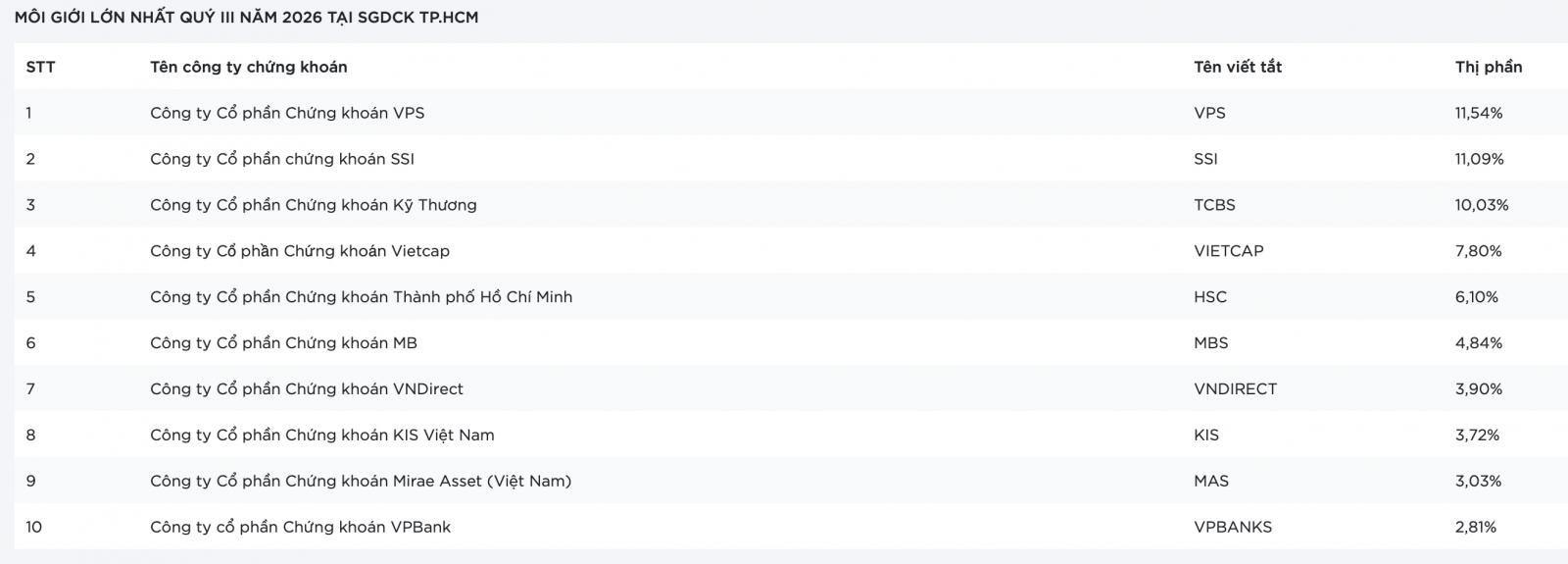1568x564 pixels.
Task: Select Công ty Cổ phần chứng khoán SSI
Action: click(x=282, y=159)
